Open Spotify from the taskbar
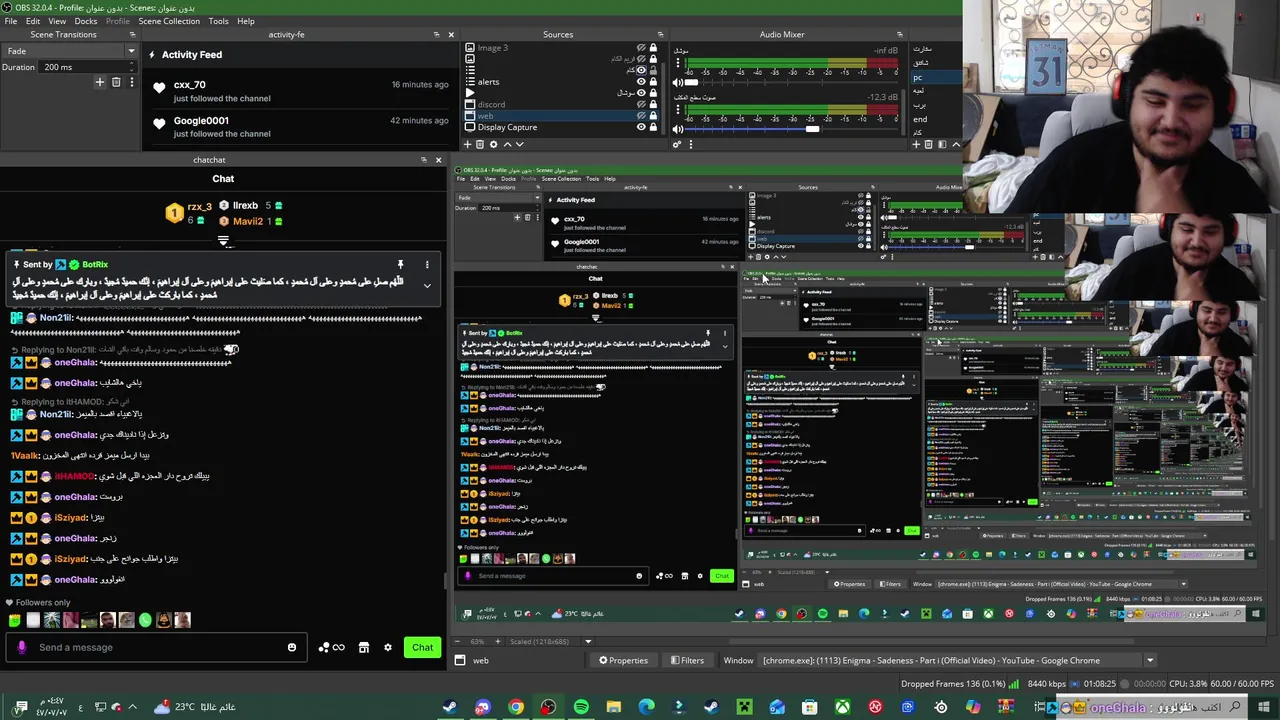Viewport: 1280px width, 720px height. (x=581, y=707)
